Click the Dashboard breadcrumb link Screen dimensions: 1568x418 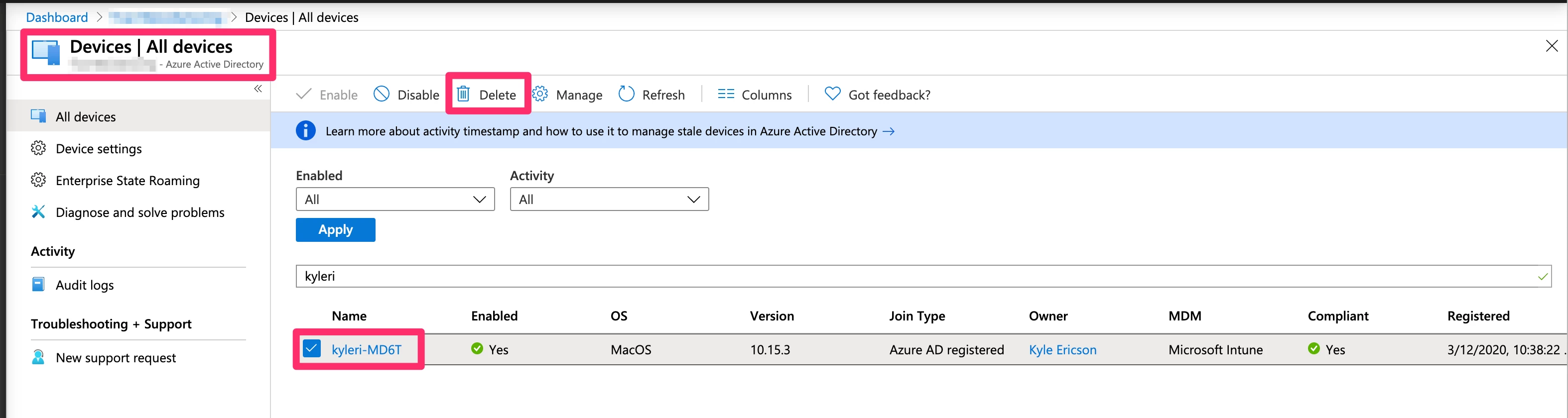pyautogui.click(x=57, y=17)
